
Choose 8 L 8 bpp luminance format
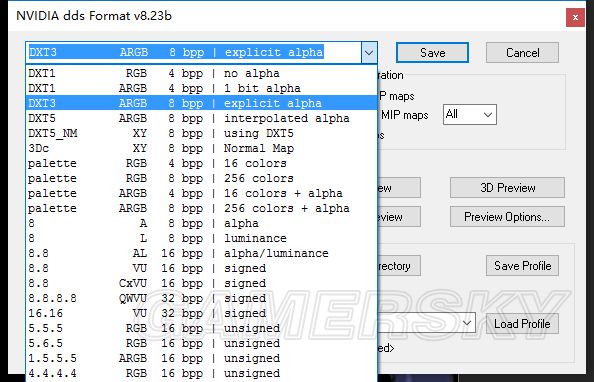pos(202,238)
